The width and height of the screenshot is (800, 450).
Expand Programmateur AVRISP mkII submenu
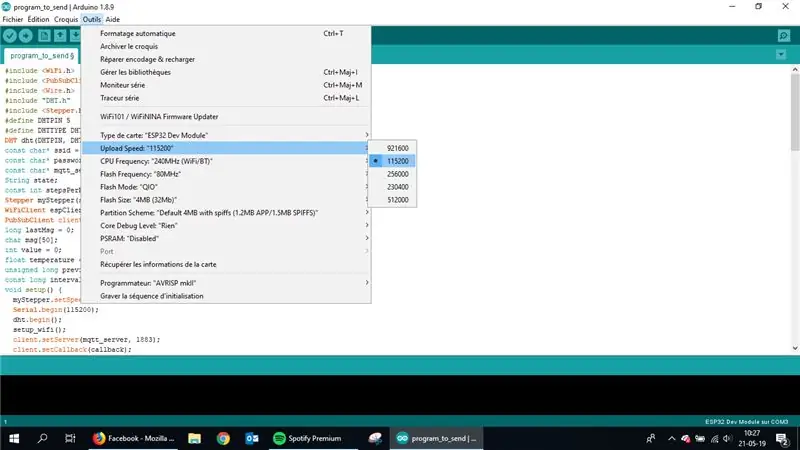click(x=226, y=283)
